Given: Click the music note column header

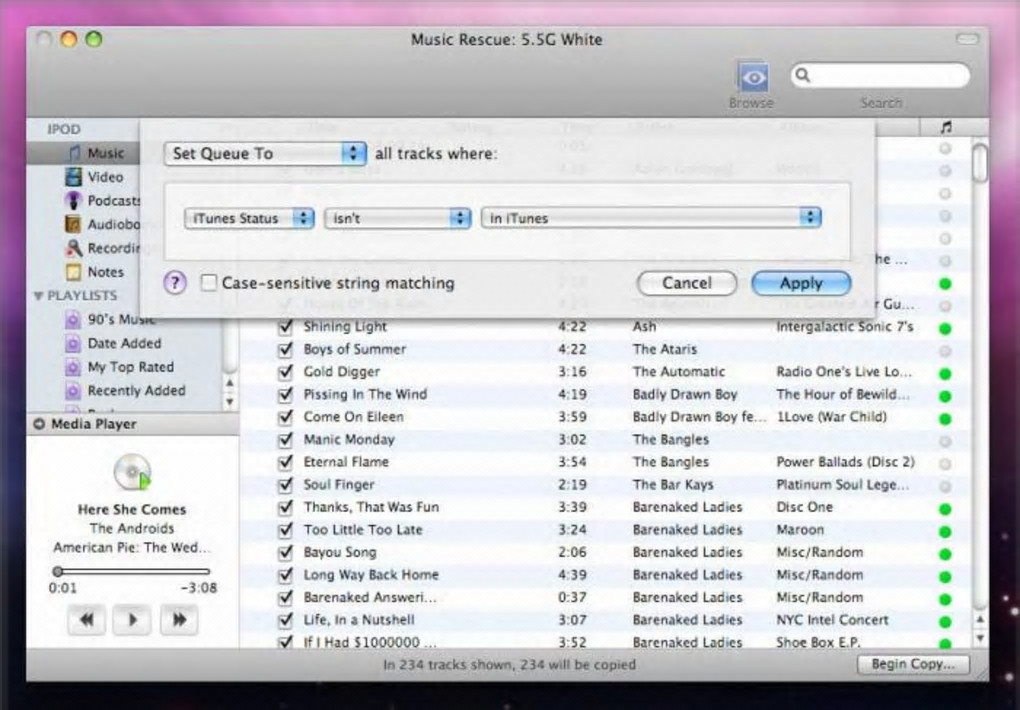Looking at the screenshot, I should tap(946, 128).
